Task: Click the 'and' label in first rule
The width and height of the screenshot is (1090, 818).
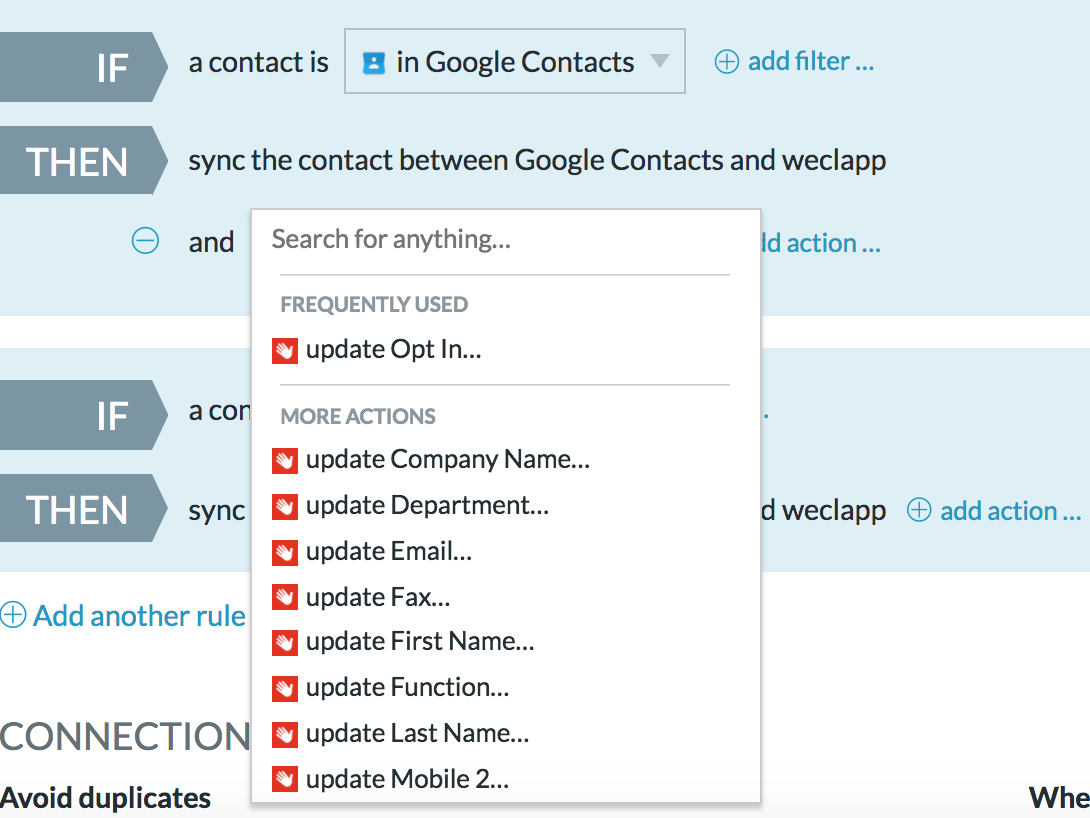Action: (211, 243)
